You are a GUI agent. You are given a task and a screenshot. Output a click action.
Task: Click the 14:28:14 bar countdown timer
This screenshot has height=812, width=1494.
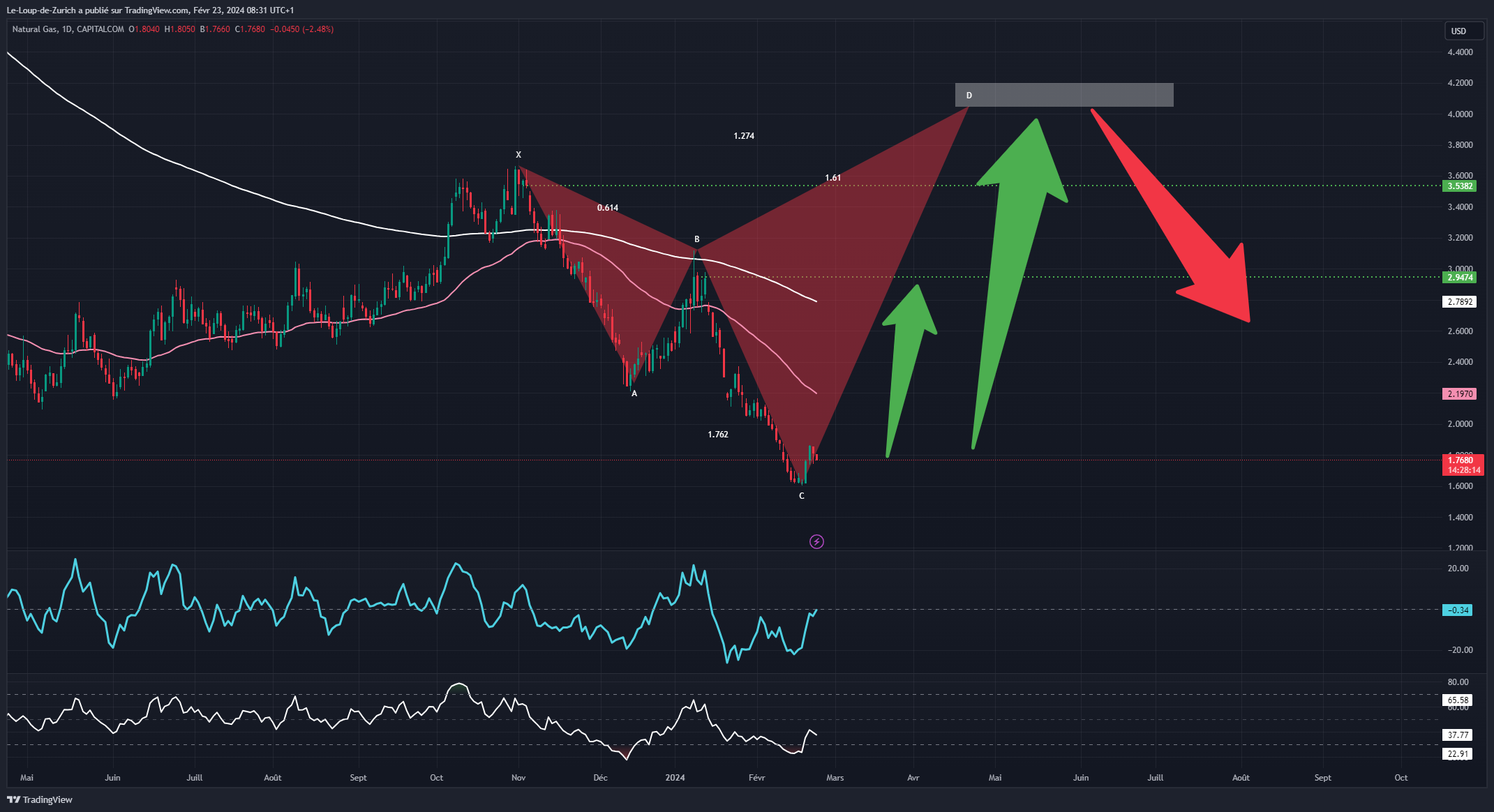point(1463,470)
